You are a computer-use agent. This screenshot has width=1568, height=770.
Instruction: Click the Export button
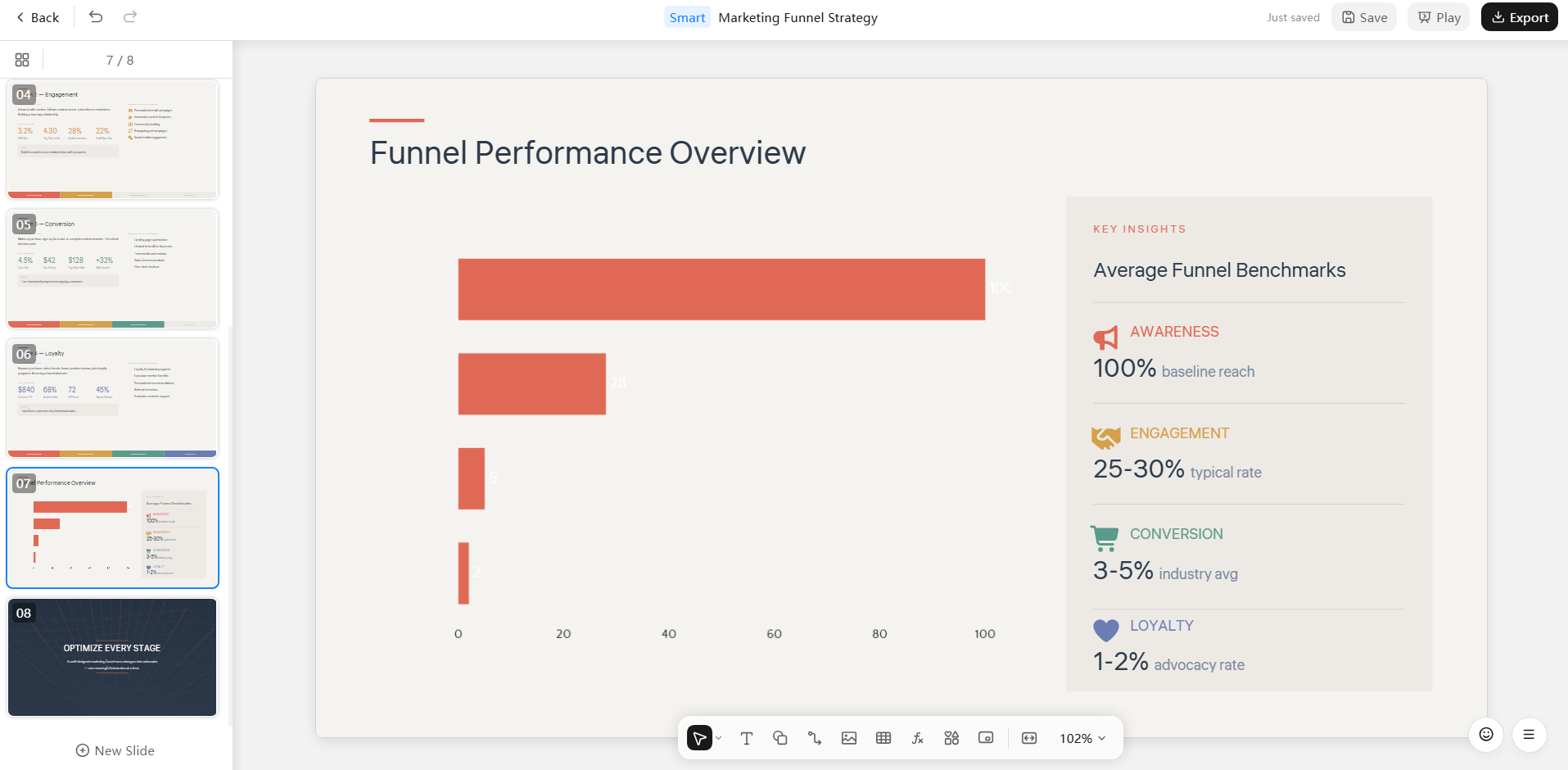point(1520,17)
